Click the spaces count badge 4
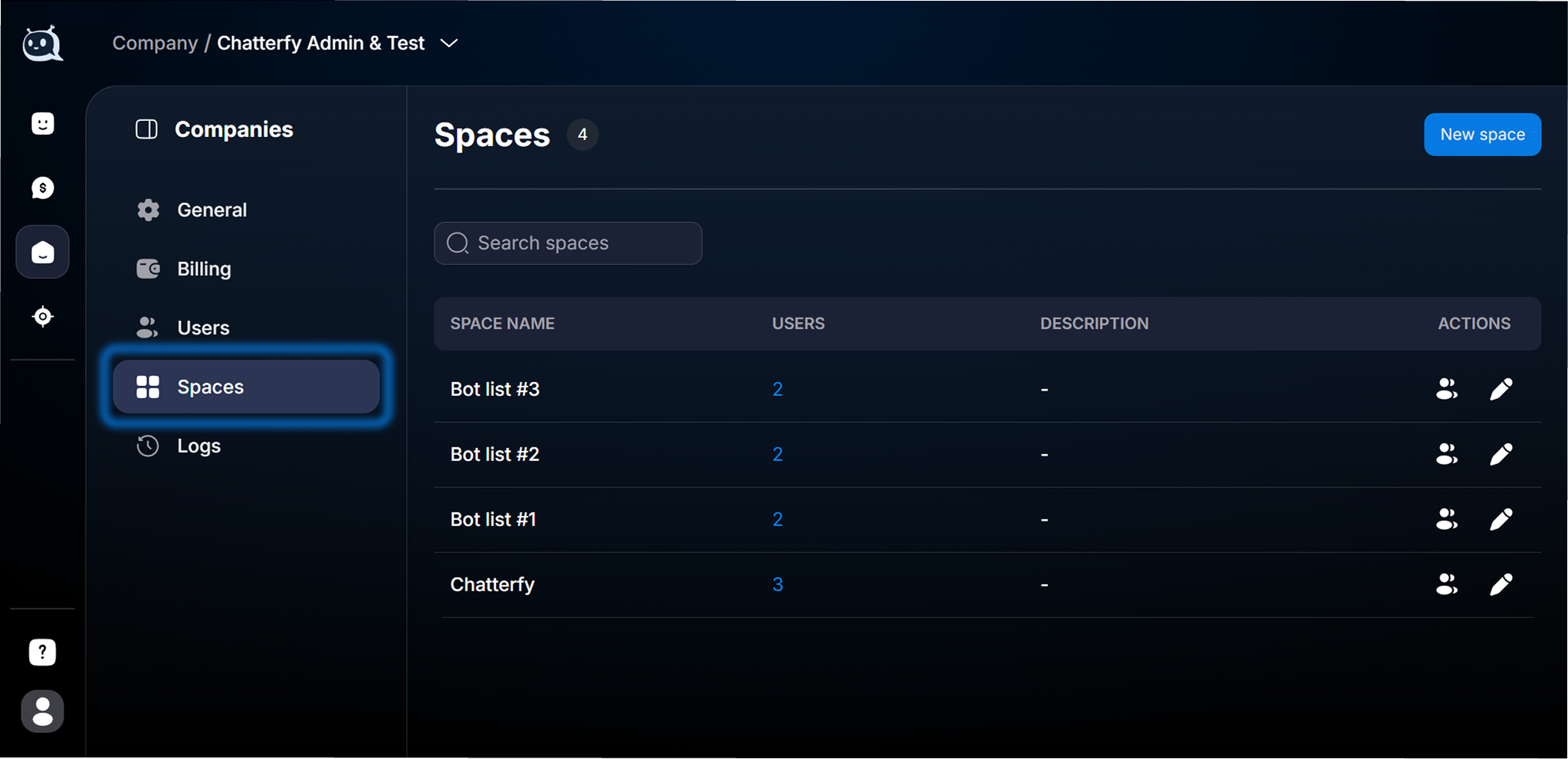Image resolution: width=1568 pixels, height=759 pixels. tap(582, 135)
